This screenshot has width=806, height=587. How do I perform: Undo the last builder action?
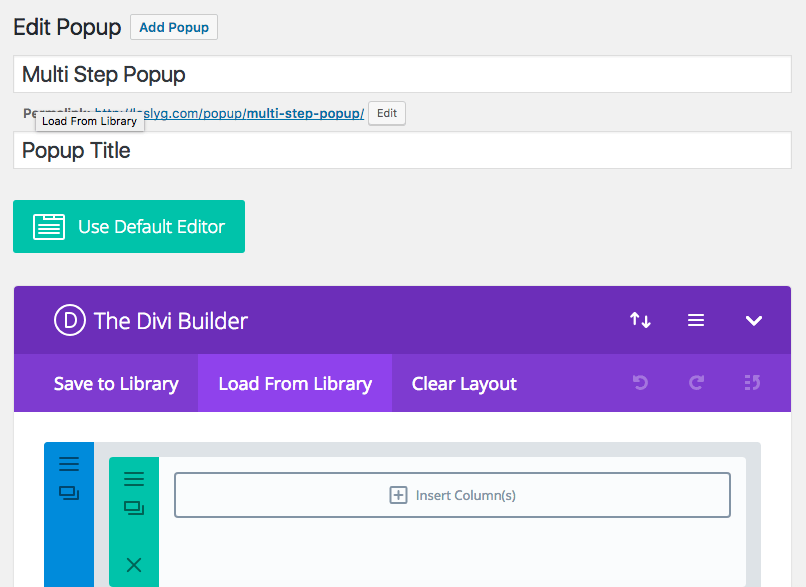point(640,382)
